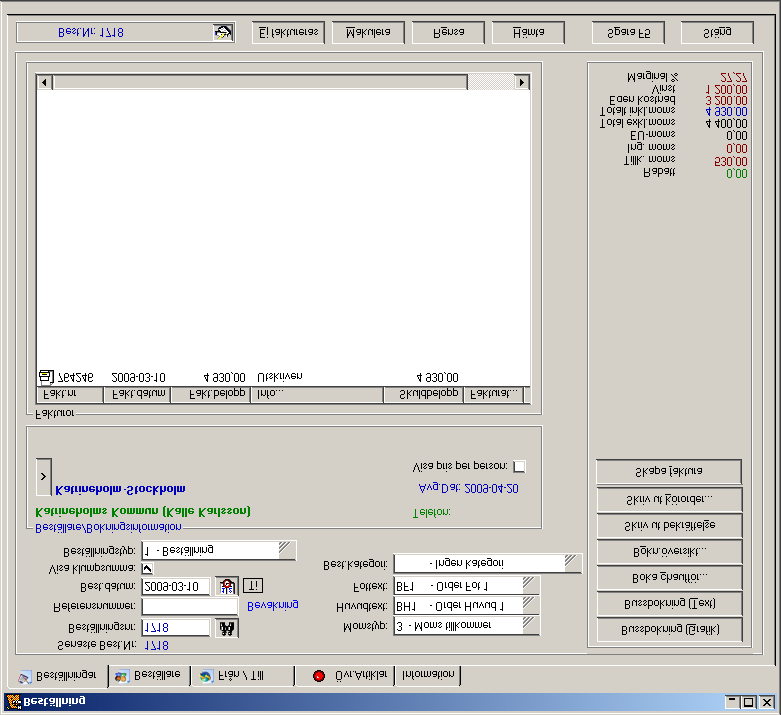Click the Katrineholm-Stockholm route text
Viewport: 781px width, 715px height.
click(x=120, y=490)
